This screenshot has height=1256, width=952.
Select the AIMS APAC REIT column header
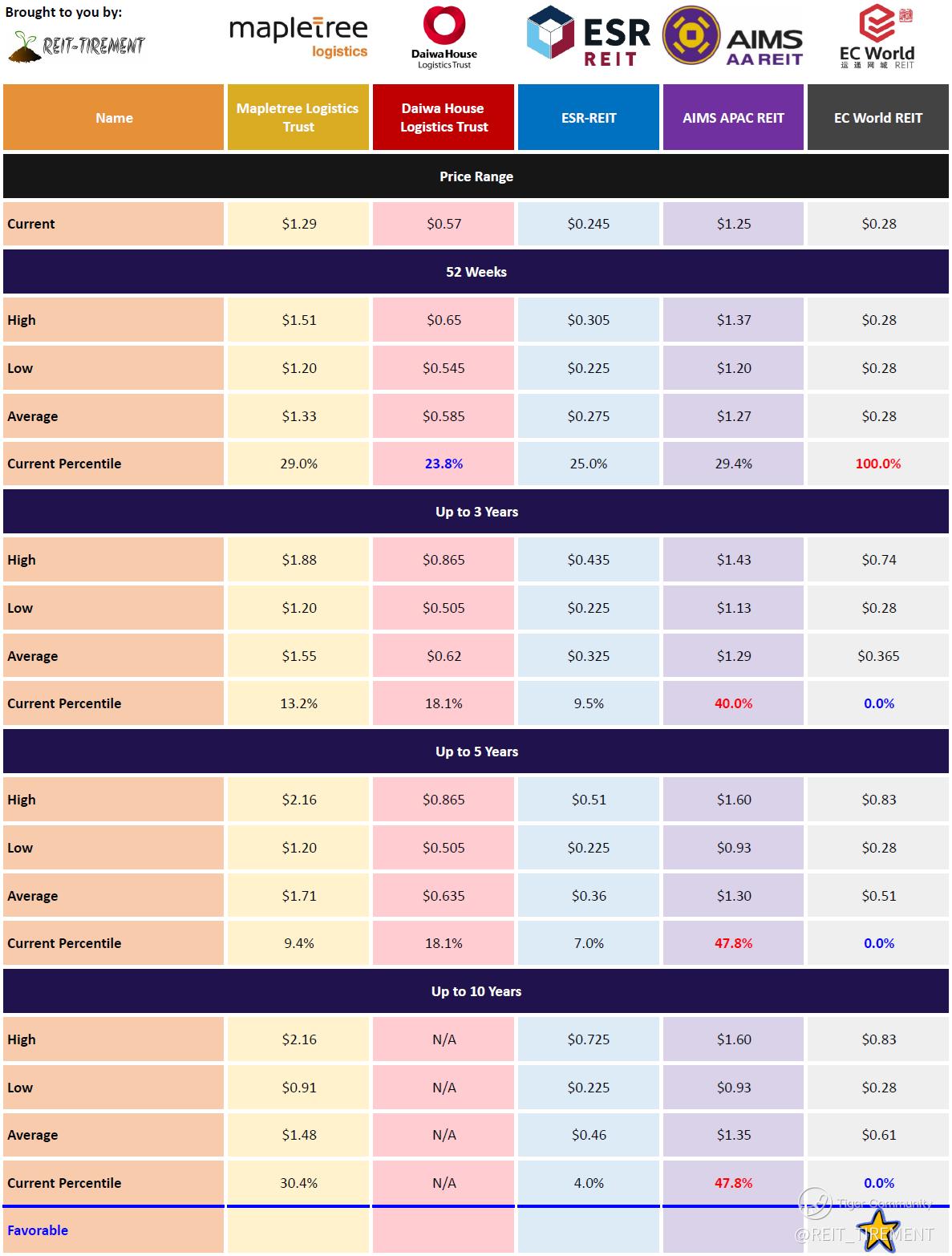pos(733,117)
